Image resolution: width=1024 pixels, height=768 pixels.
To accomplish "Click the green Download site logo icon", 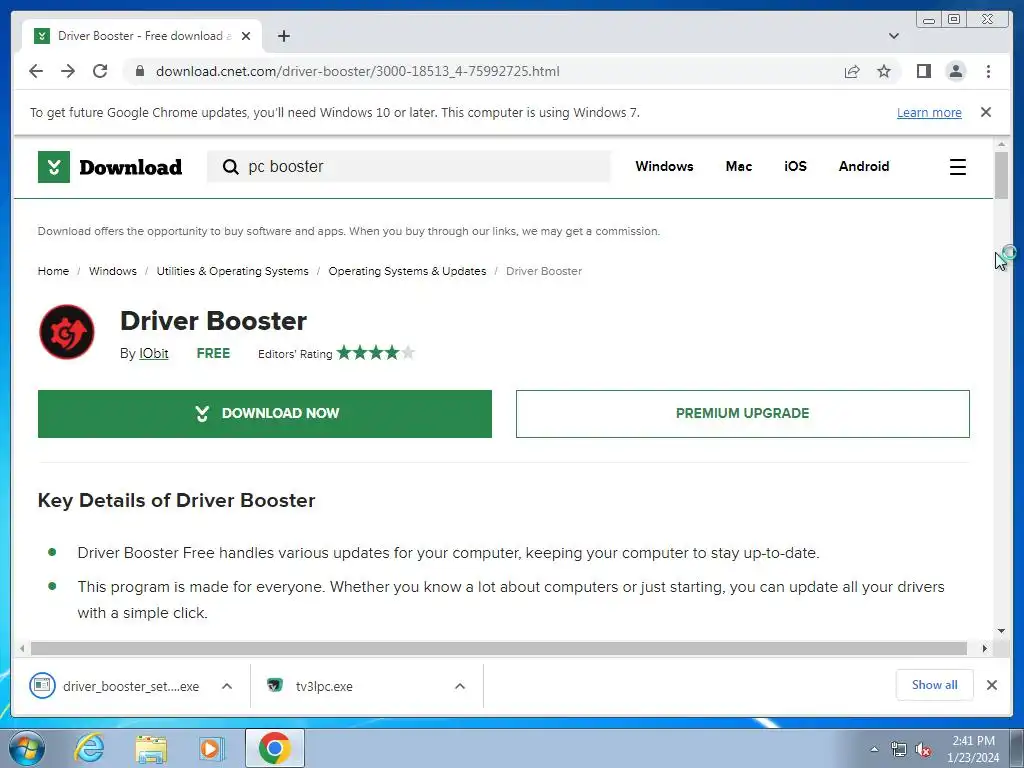I will click(x=54, y=167).
